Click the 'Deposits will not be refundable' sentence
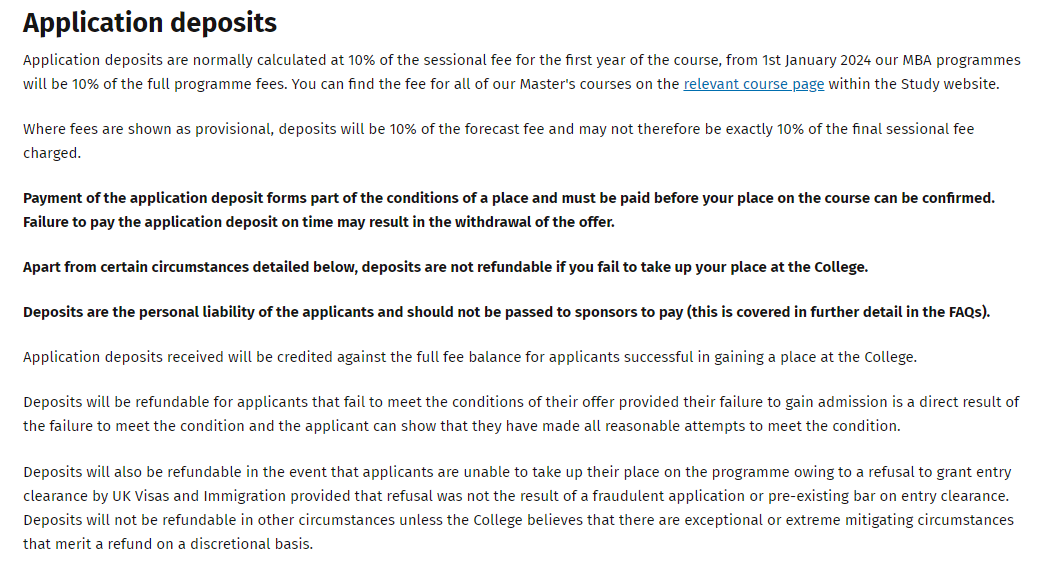 (x=518, y=532)
